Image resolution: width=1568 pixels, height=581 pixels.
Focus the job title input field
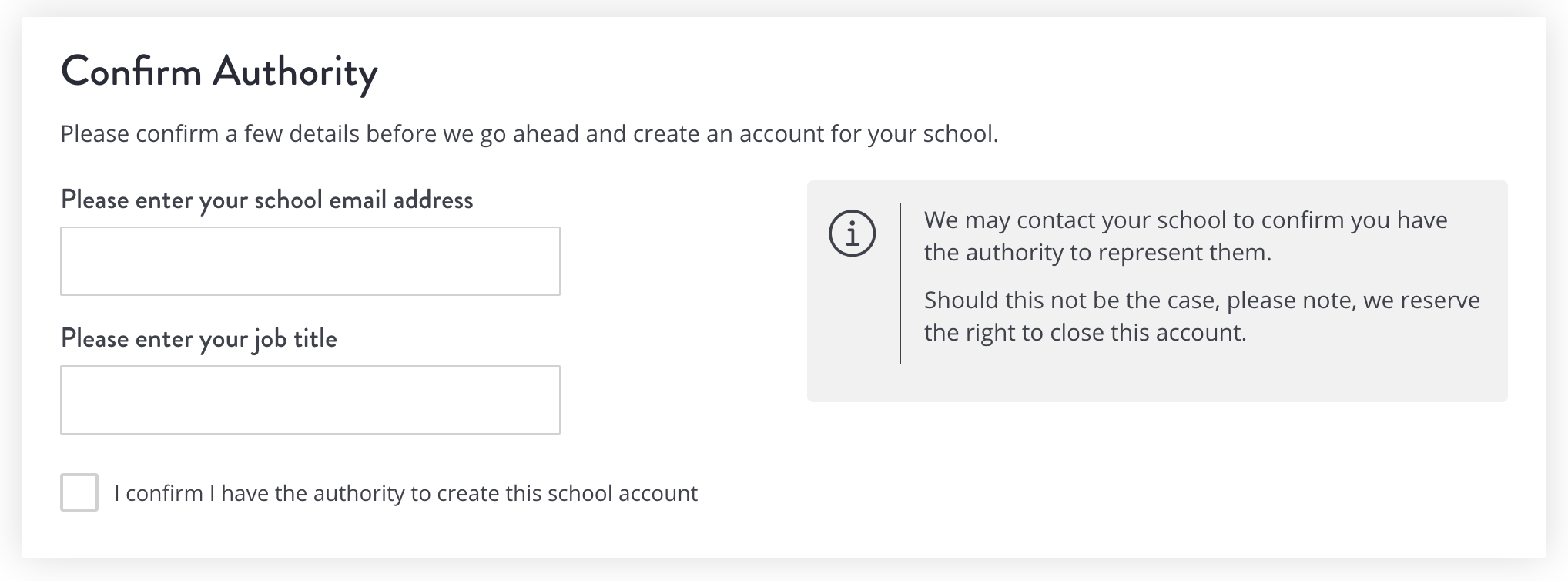tap(310, 400)
